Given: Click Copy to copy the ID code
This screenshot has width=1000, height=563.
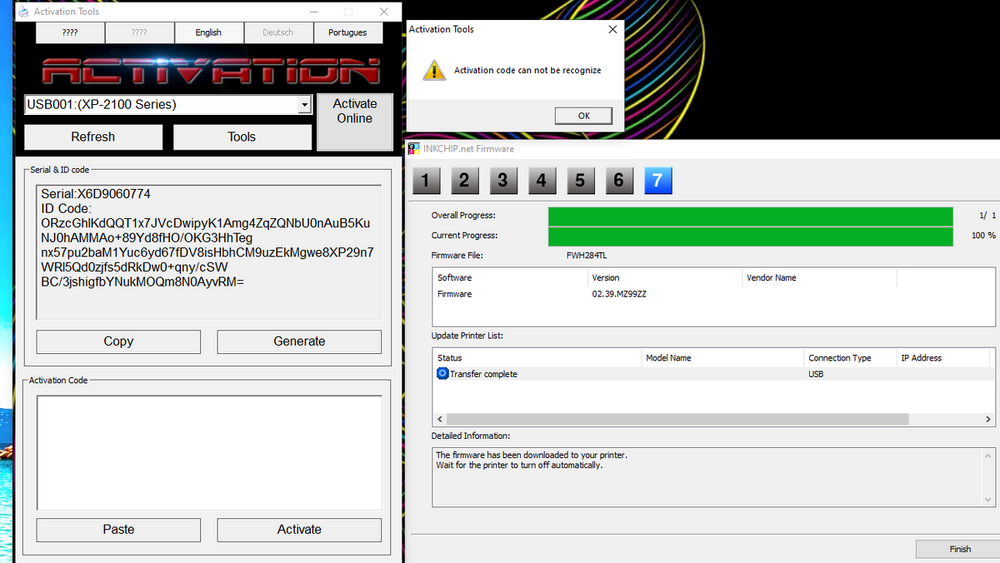Looking at the screenshot, I should coord(118,341).
